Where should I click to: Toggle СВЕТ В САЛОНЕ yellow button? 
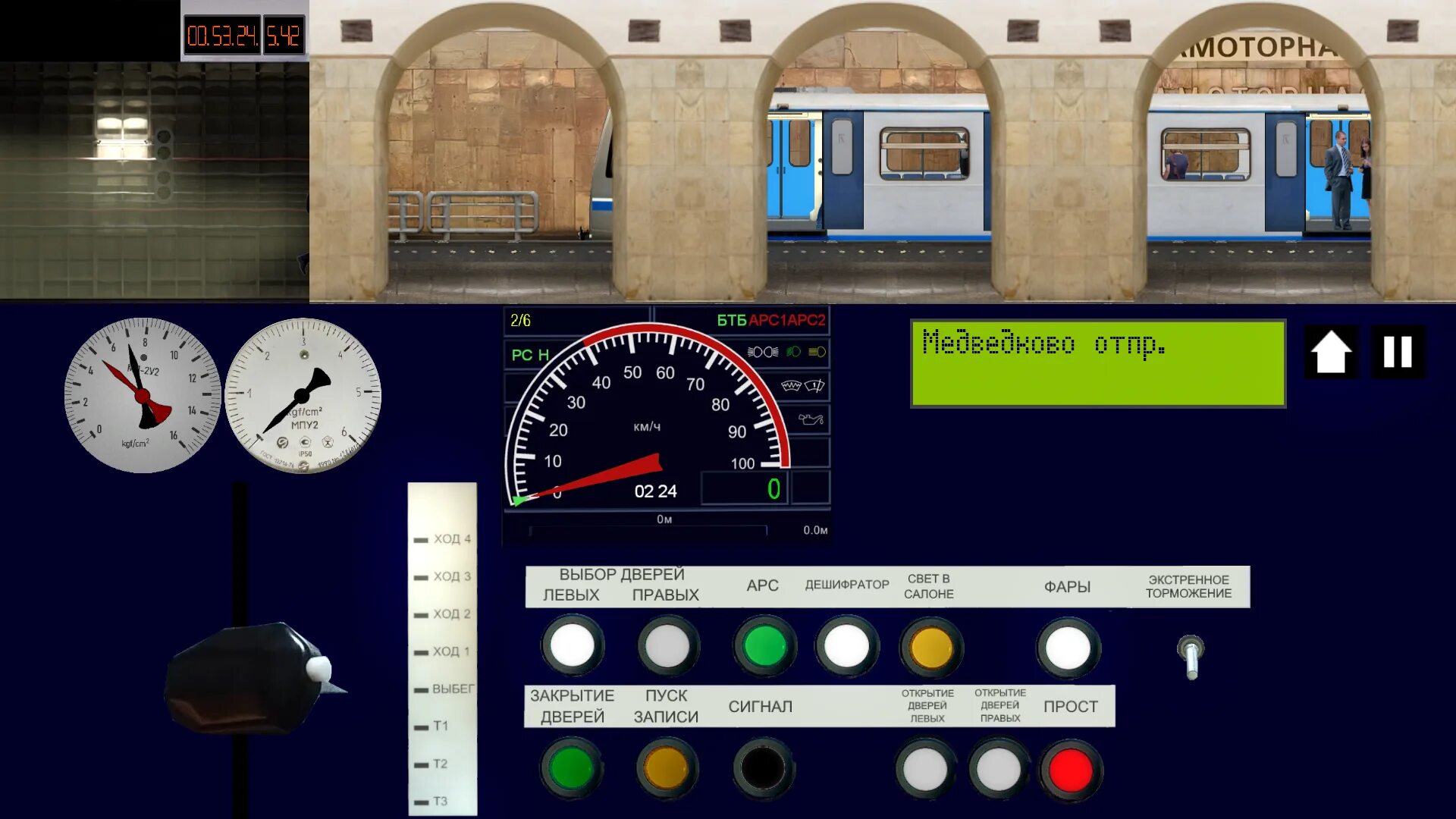(930, 648)
